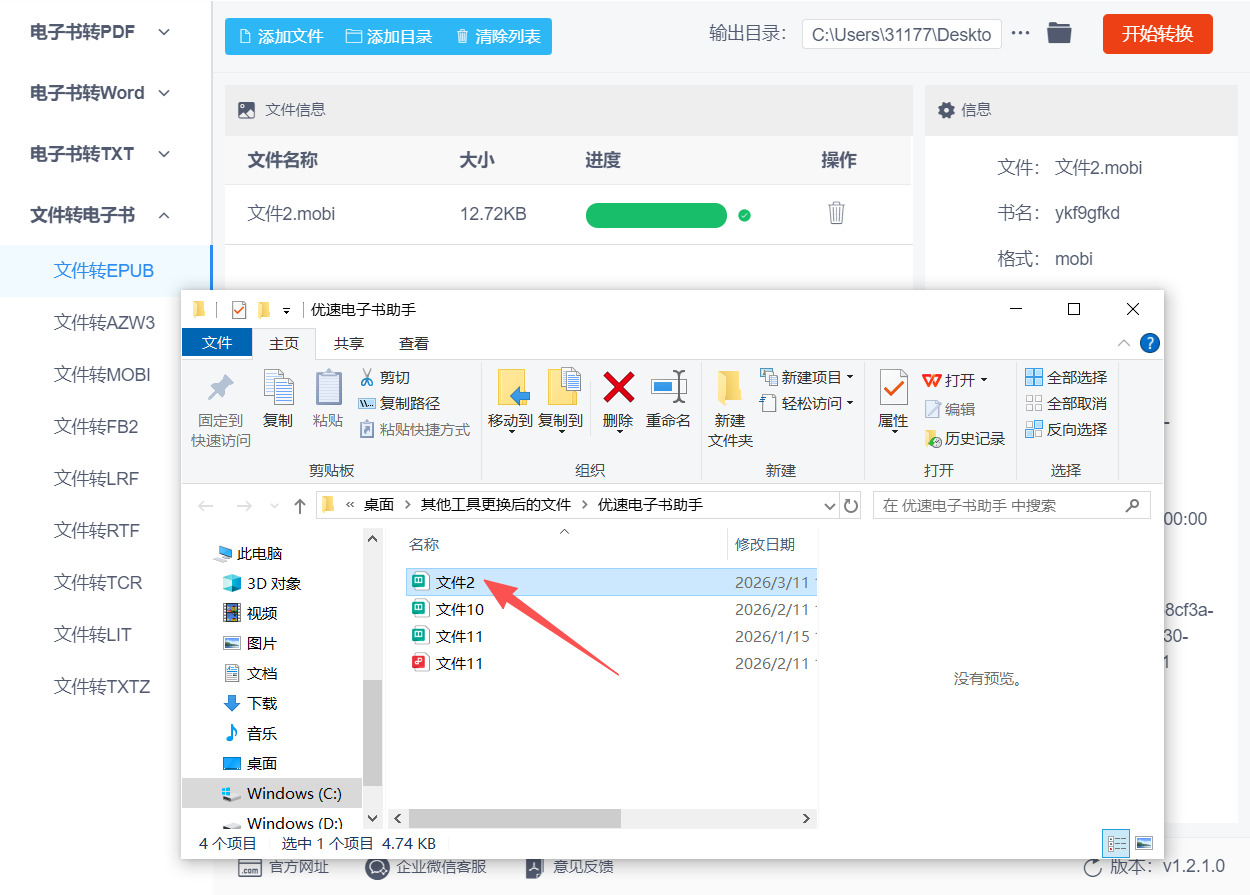Delete 文件2.mobi using its trash icon
This screenshot has height=895, width=1250.
[836, 213]
